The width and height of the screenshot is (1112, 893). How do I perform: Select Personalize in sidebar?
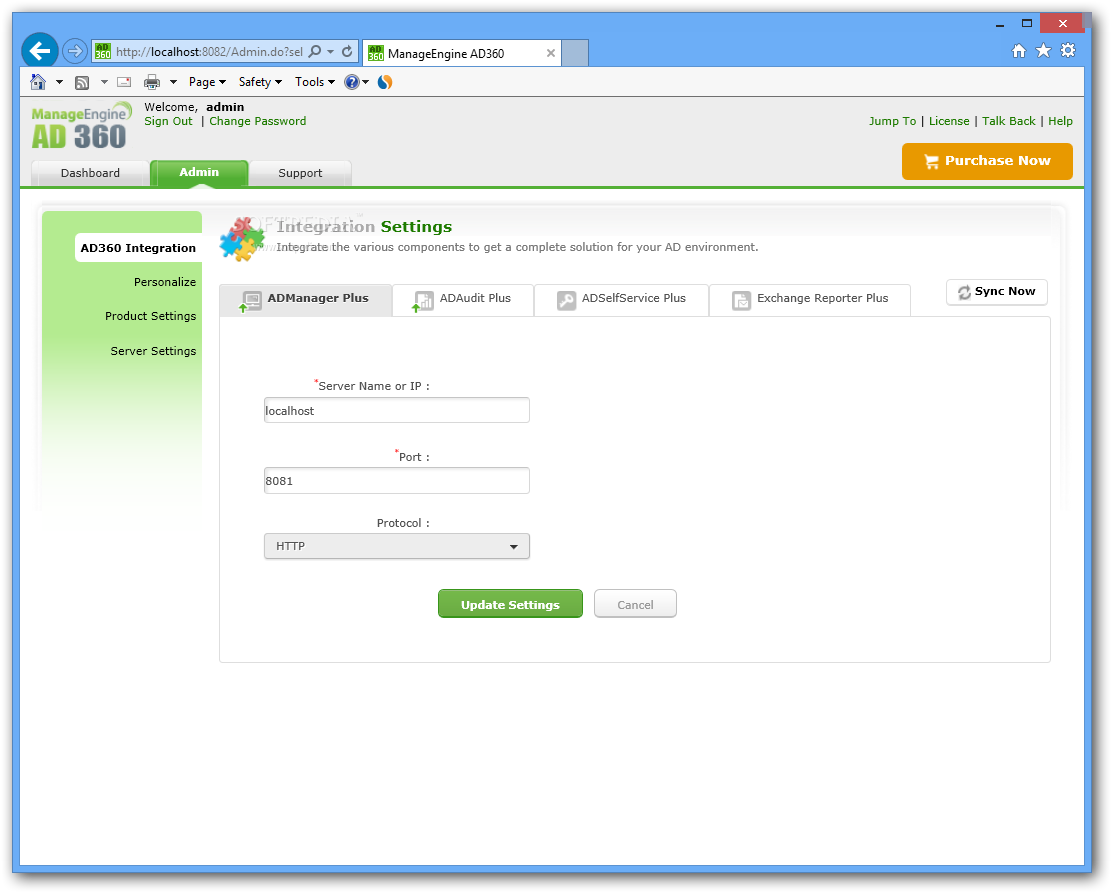(165, 282)
